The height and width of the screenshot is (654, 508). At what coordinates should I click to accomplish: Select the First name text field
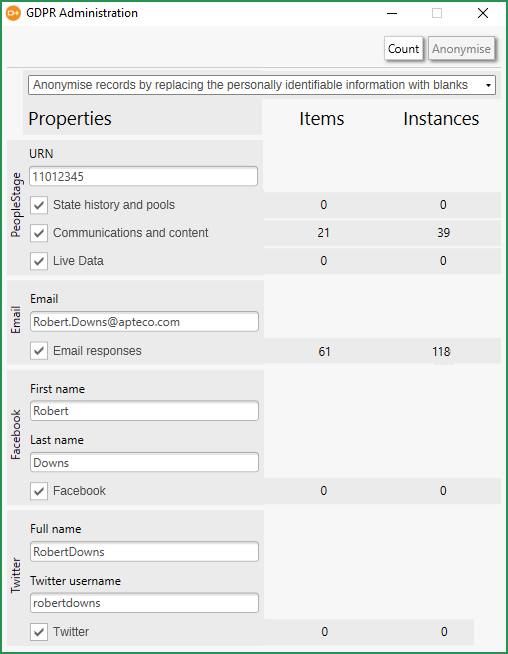click(144, 411)
